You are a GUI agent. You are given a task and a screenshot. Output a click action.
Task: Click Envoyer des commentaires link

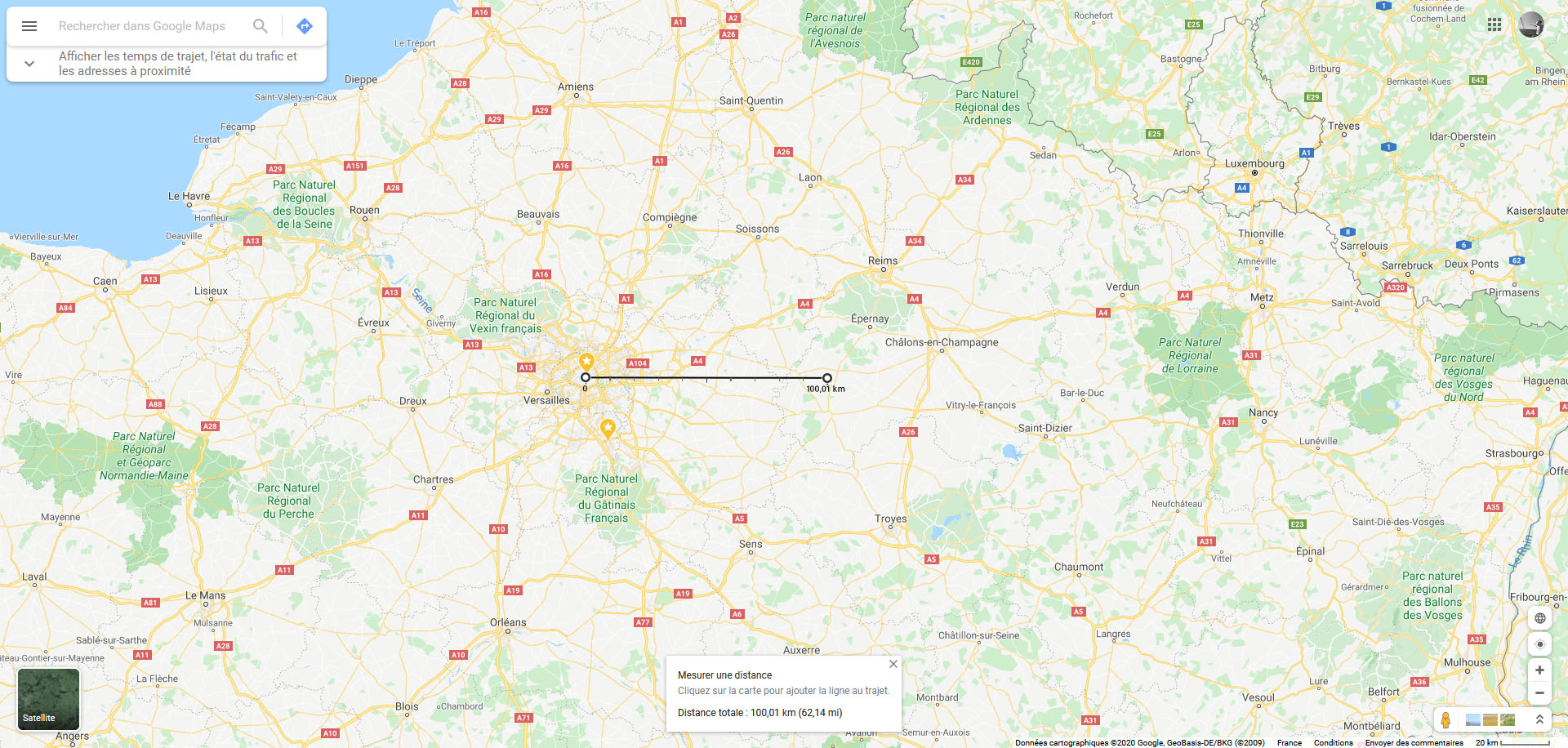tap(1414, 743)
